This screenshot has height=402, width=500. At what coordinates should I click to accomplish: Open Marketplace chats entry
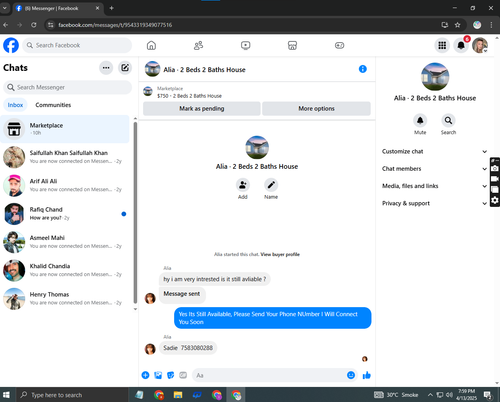click(x=65, y=129)
